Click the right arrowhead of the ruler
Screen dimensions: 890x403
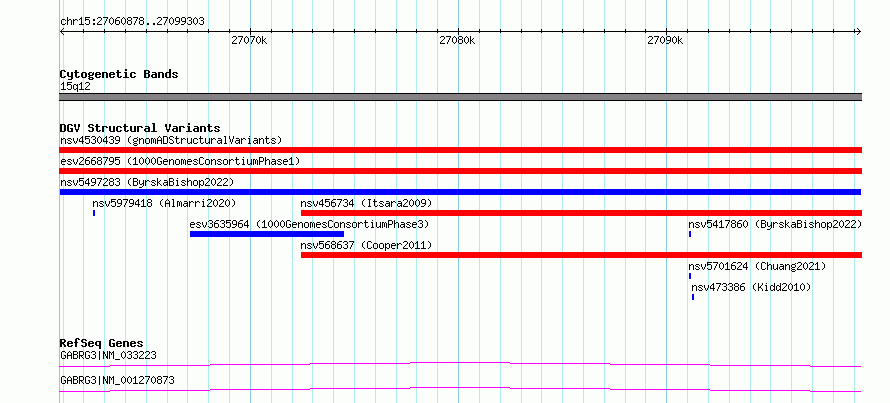[859, 31]
